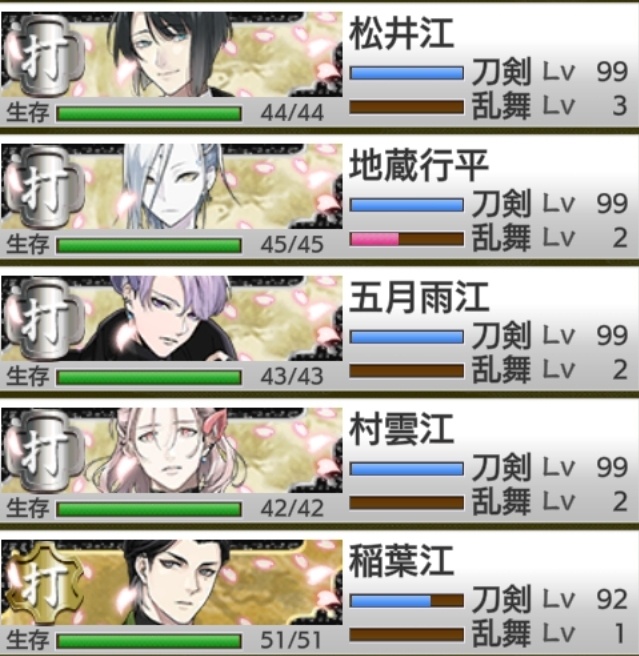Click the gold 打 badge on 稲葉江's card
639x656 pixels.
[45, 584]
